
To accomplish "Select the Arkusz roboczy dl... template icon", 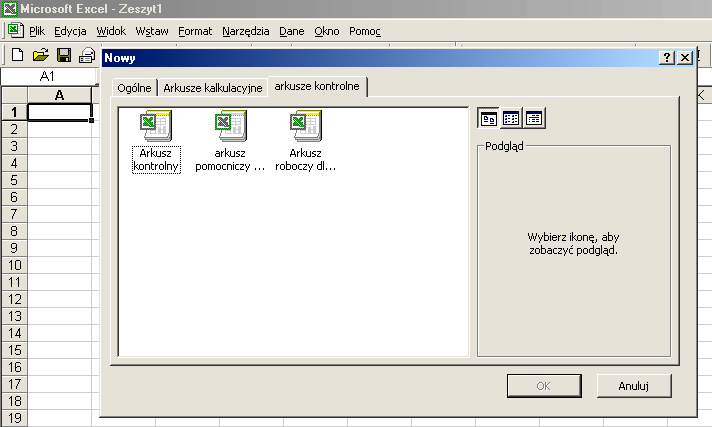I will (306, 126).
